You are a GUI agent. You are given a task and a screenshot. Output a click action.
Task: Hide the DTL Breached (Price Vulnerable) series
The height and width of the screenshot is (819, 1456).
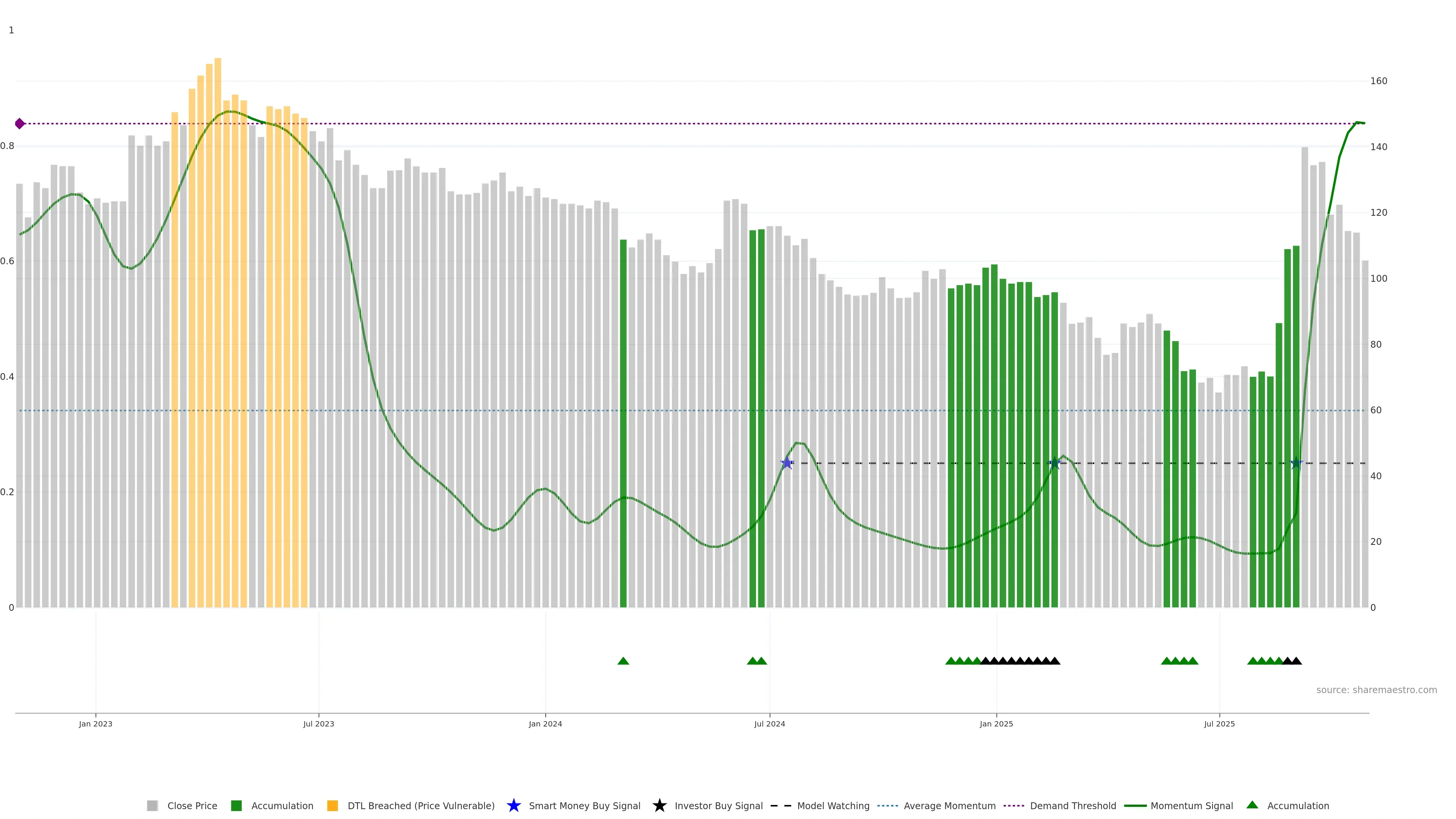click(420, 806)
